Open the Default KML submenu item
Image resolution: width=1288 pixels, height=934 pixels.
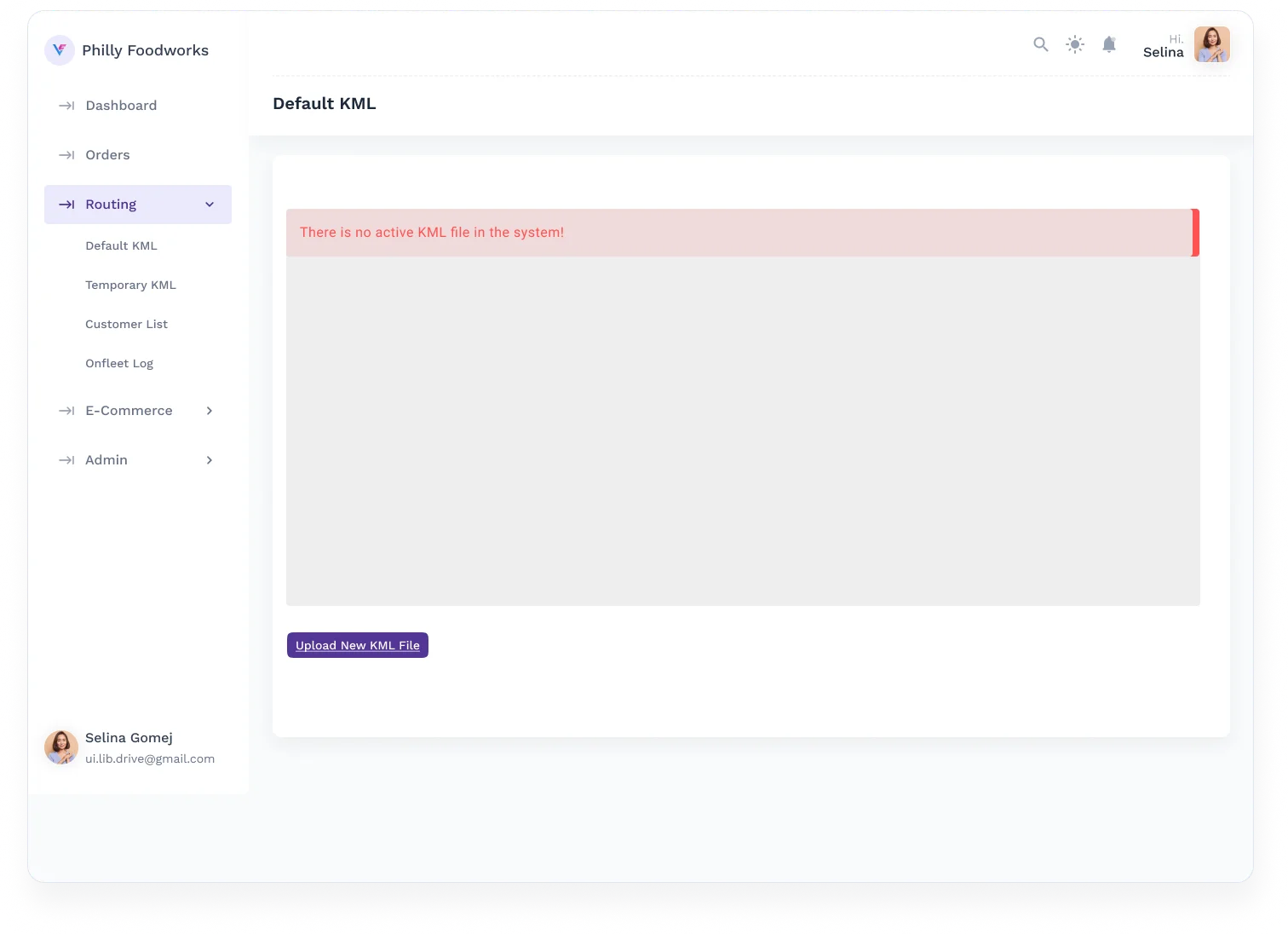pos(121,245)
